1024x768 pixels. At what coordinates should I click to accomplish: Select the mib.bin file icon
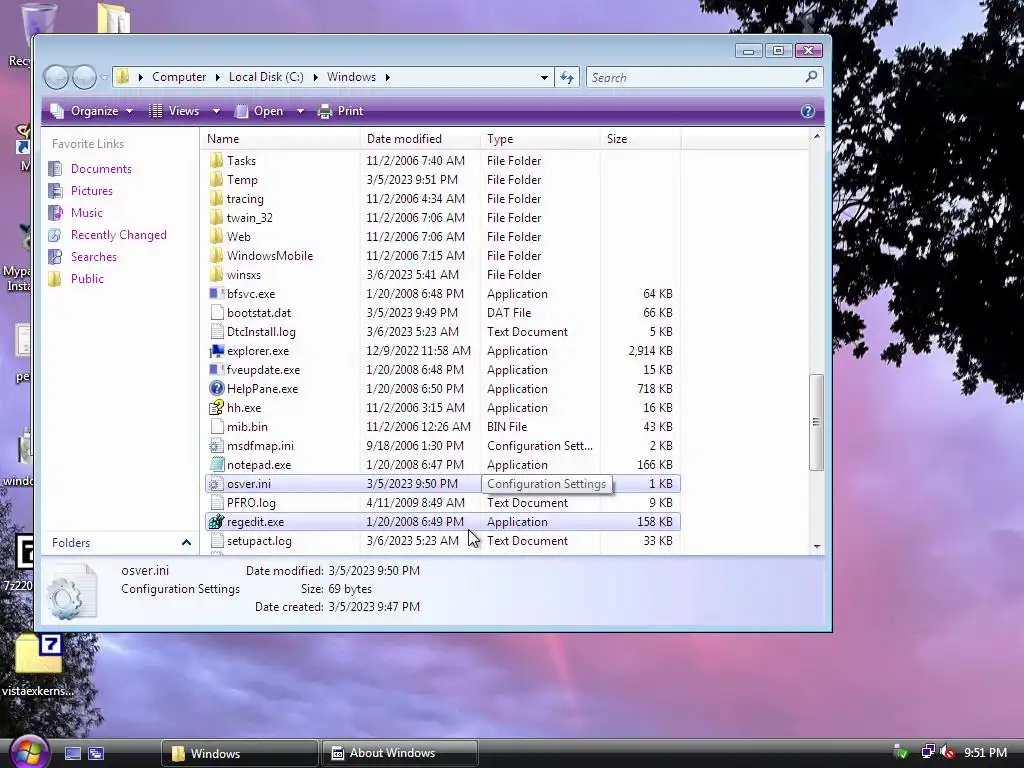tap(216, 426)
